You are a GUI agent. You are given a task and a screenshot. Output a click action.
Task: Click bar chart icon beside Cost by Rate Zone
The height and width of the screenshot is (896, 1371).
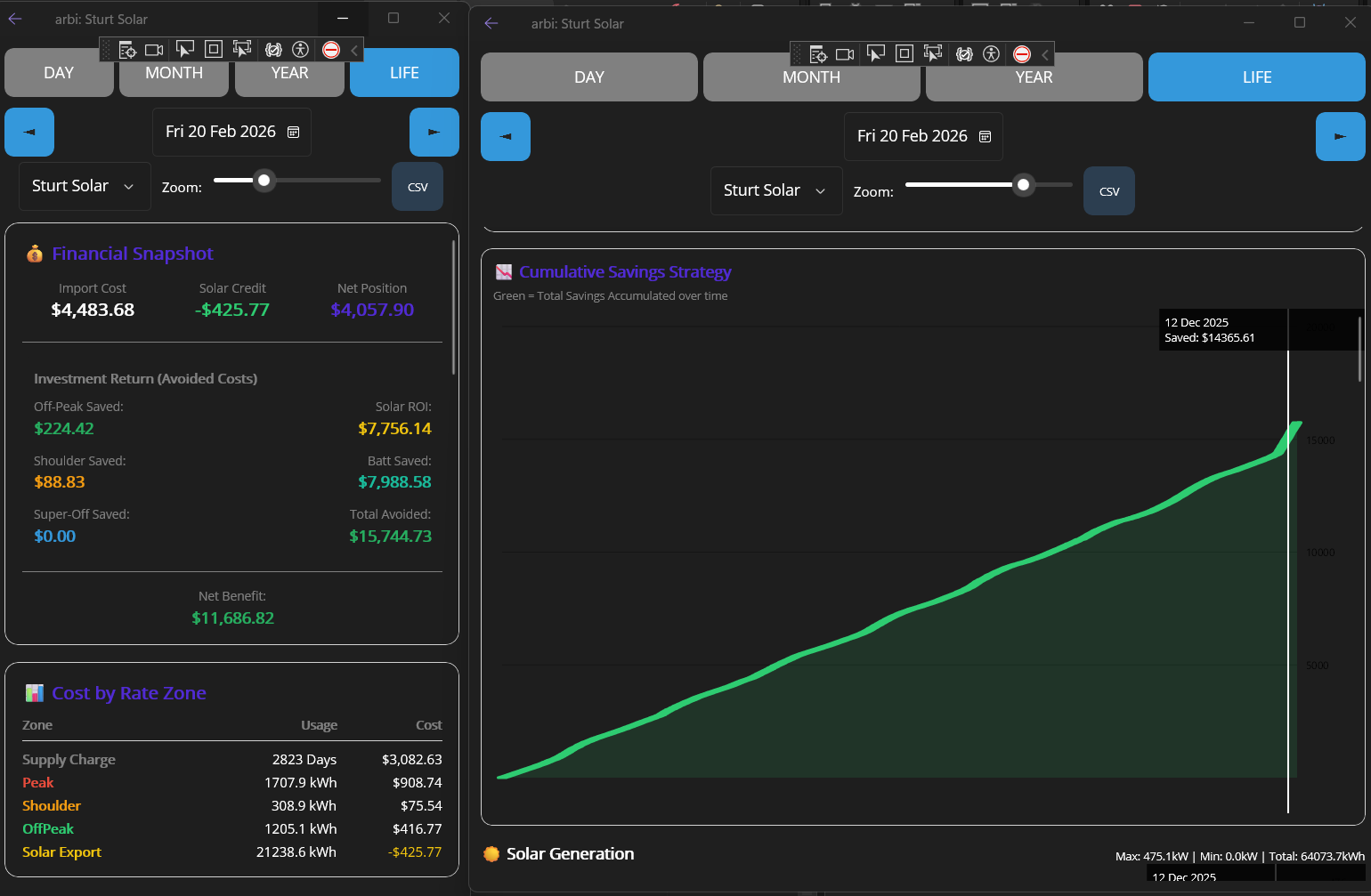point(35,693)
